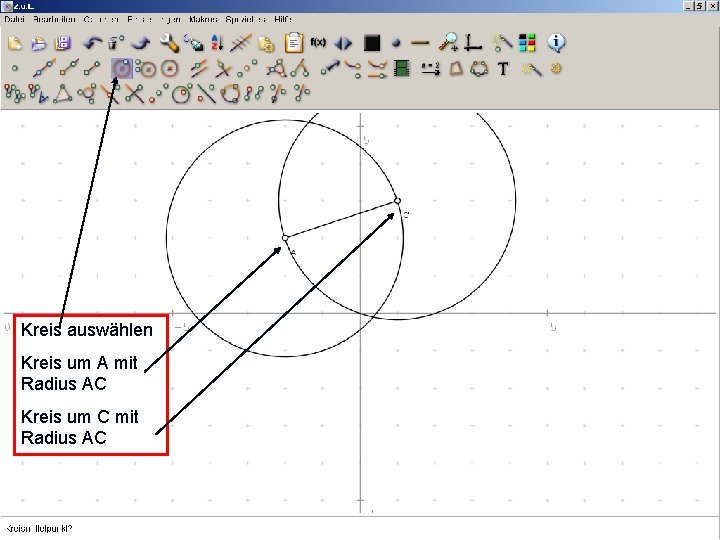Select the fixed radius circle tool
Viewport: 720px width, 540px height.
[x=169, y=69]
